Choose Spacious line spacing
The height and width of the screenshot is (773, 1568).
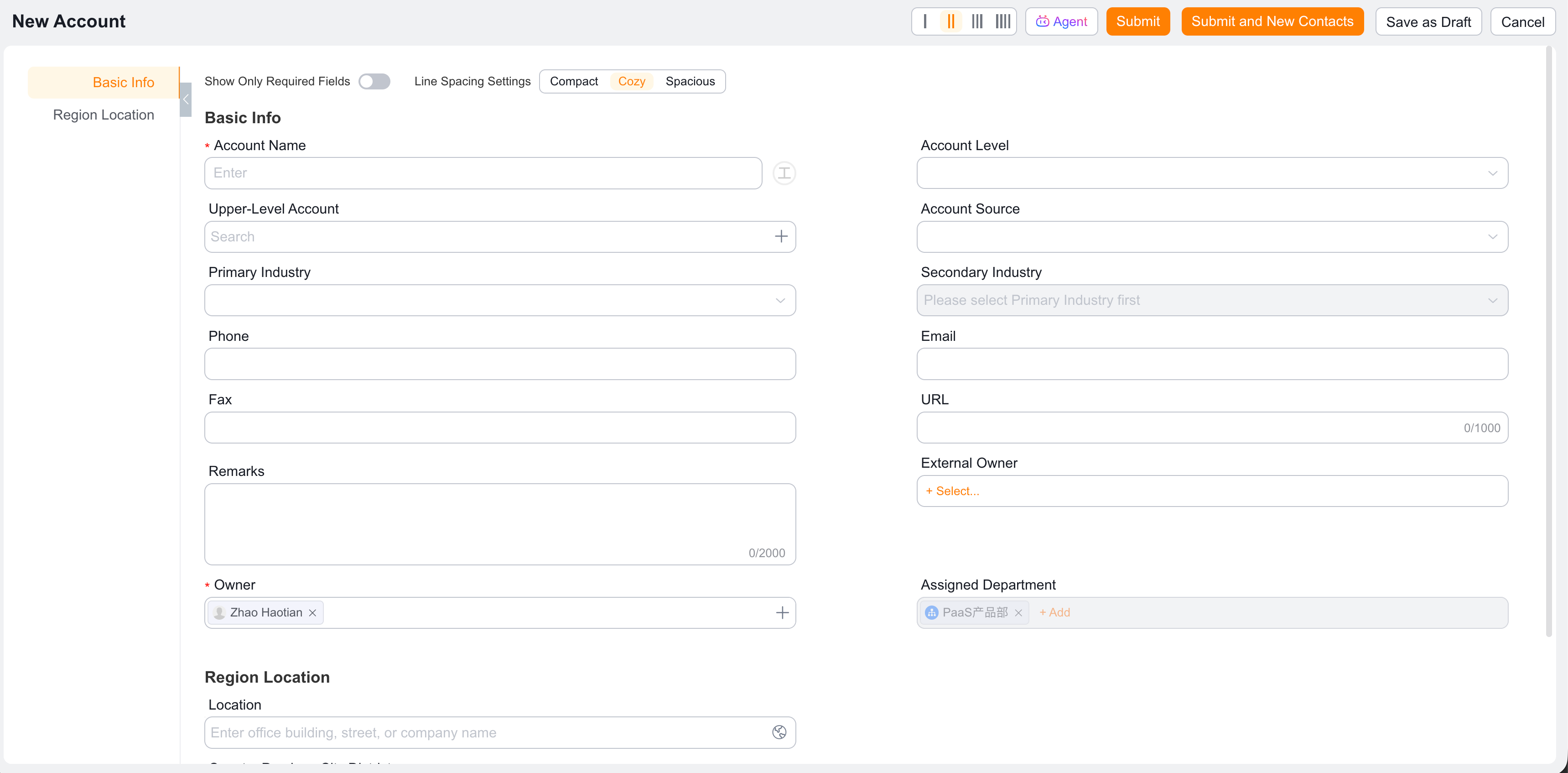[690, 82]
